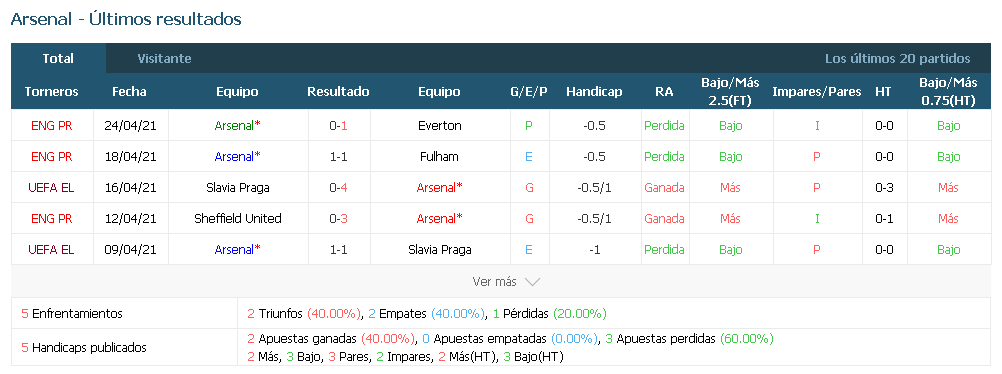This screenshot has width=1002, height=374.
Task: Open Everton team link
Action: (439, 126)
